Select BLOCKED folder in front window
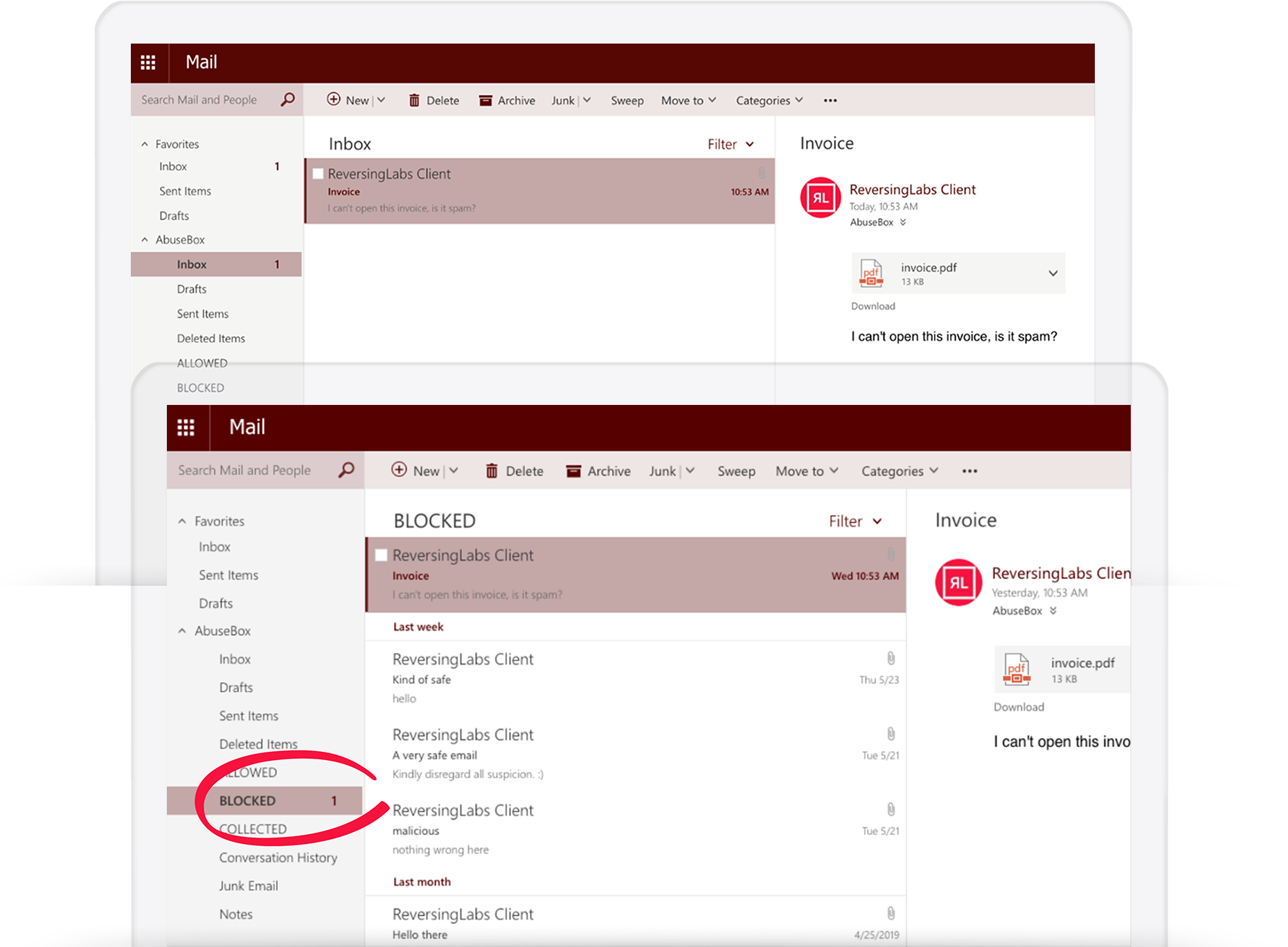Viewport: 1288px width, 947px height. [x=265, y=801]
